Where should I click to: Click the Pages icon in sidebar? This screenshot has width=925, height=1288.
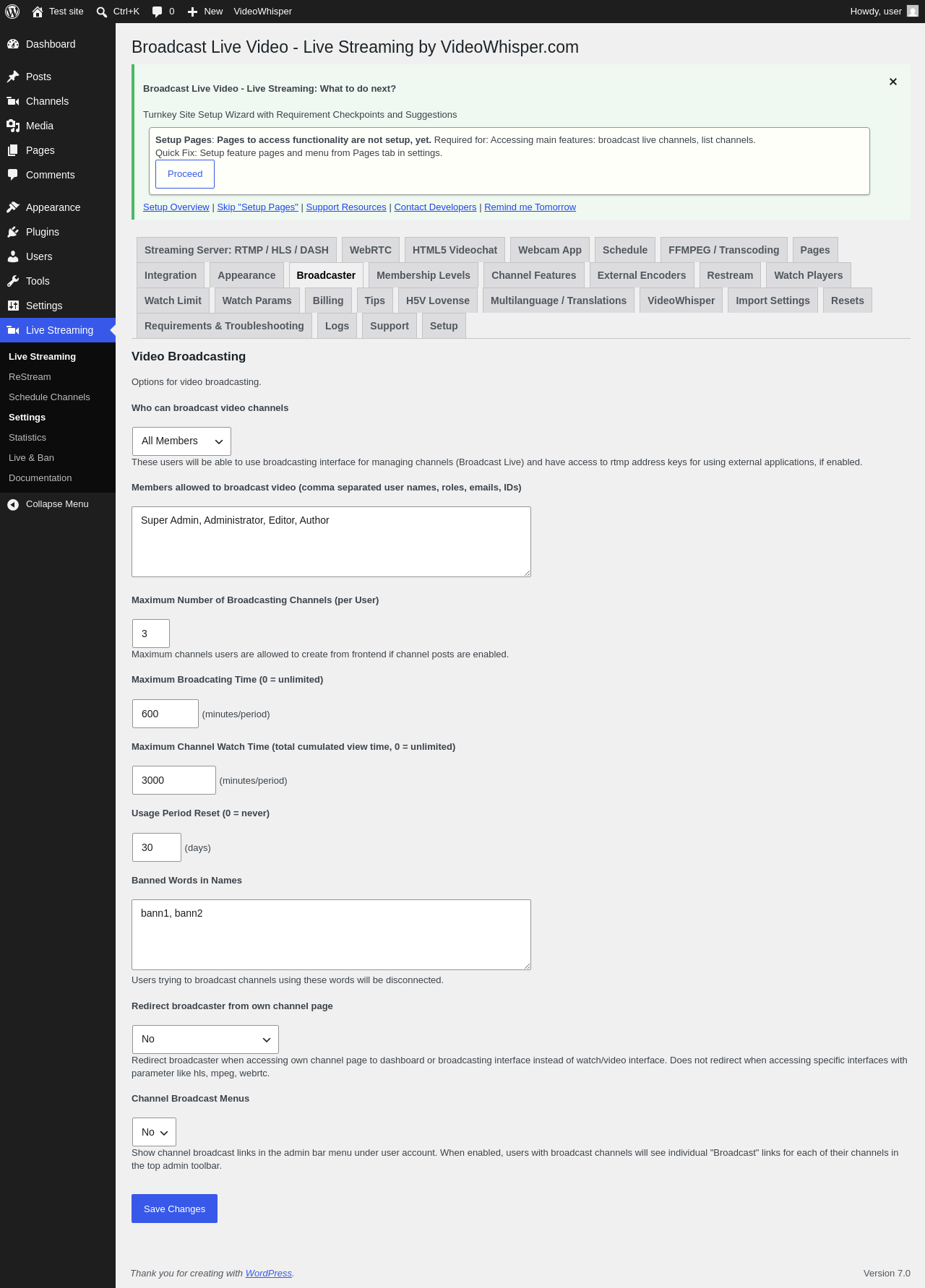click(x=13, y=150)
